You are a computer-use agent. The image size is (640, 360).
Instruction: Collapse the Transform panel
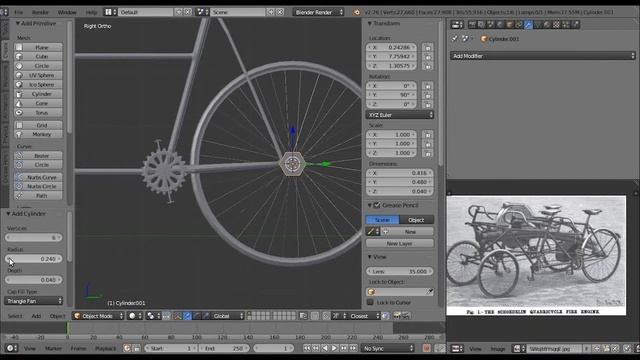pyautogui.click(x=370, y=24)
